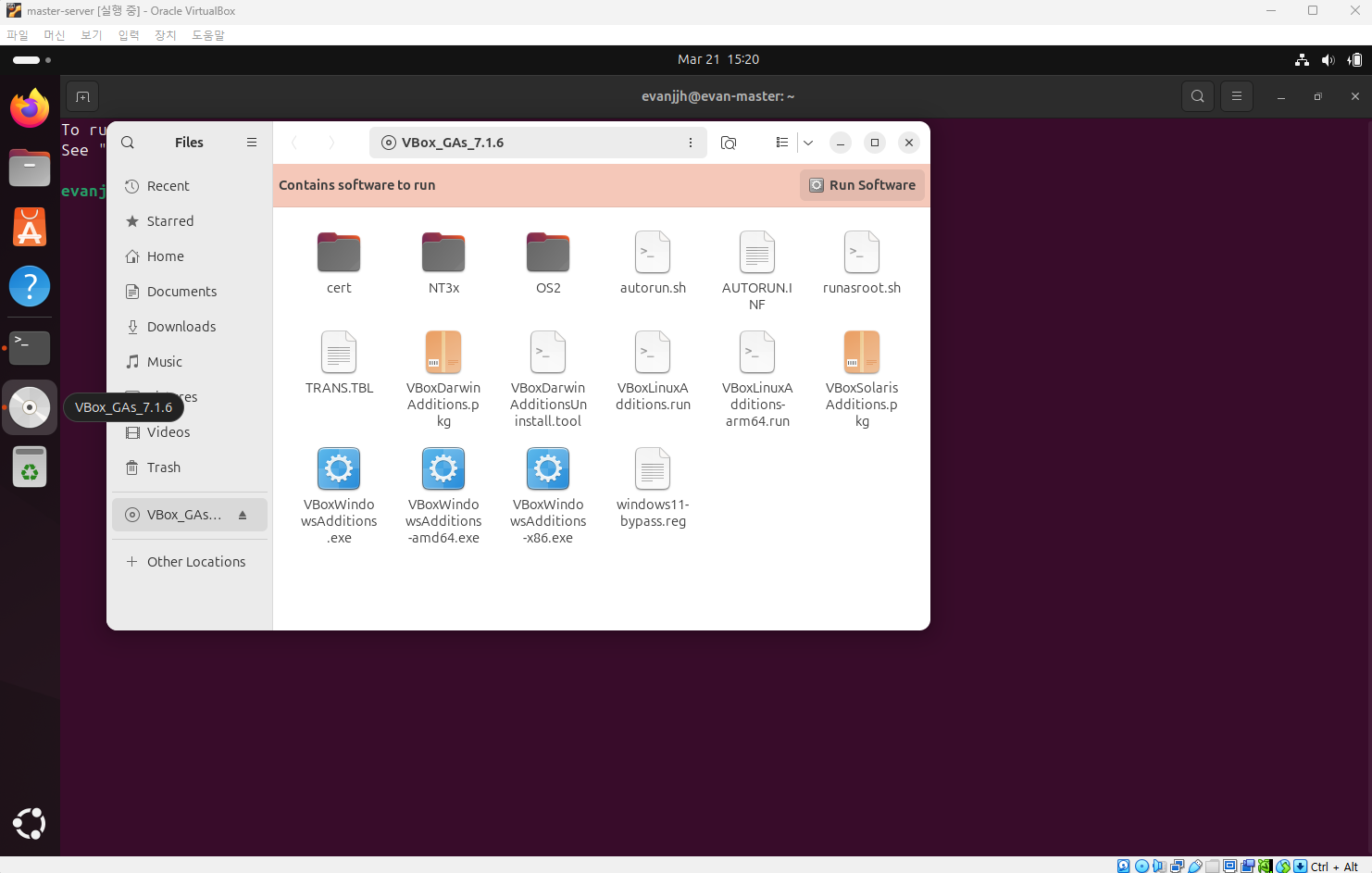Open the Files sidebar hamburger menu
The image size is (1372, 873).
click(x=252, y=143)
